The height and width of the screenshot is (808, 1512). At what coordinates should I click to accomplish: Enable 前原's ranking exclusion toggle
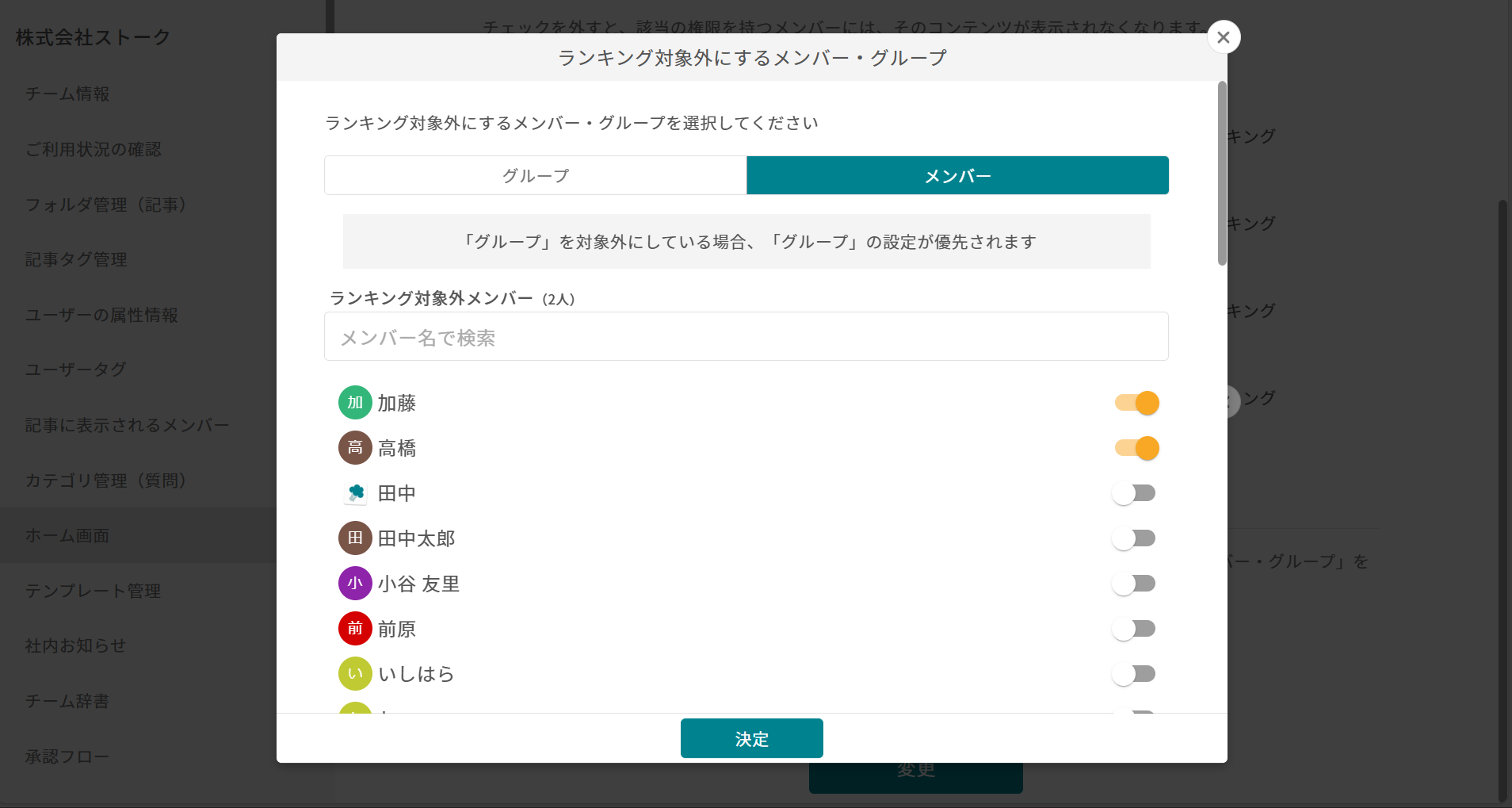pyautogui.click(x=1135, y=628)
